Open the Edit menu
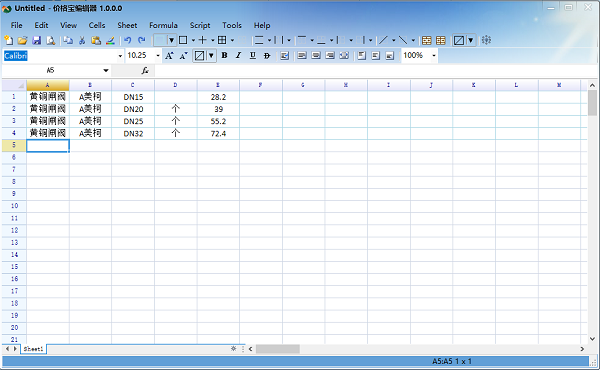The image size is (600, 370). [x=41, y=25]
